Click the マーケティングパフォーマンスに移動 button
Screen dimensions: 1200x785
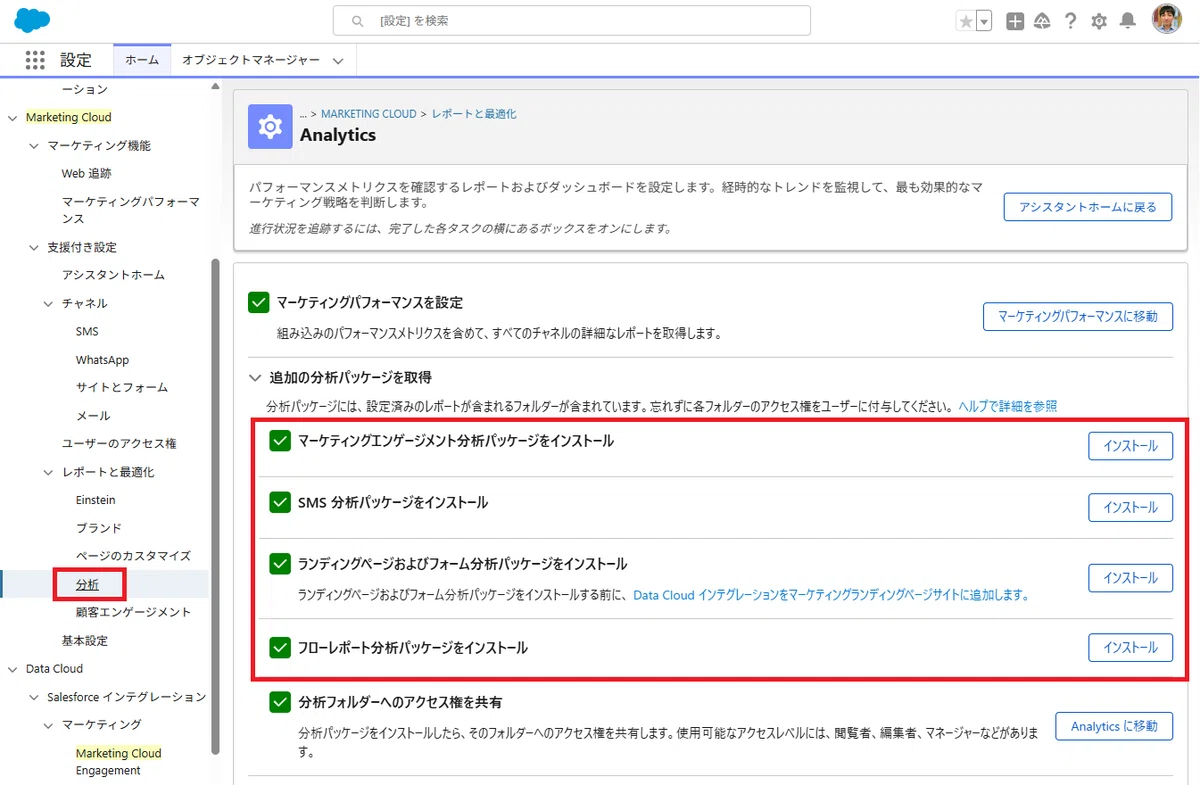point(1078,316)
